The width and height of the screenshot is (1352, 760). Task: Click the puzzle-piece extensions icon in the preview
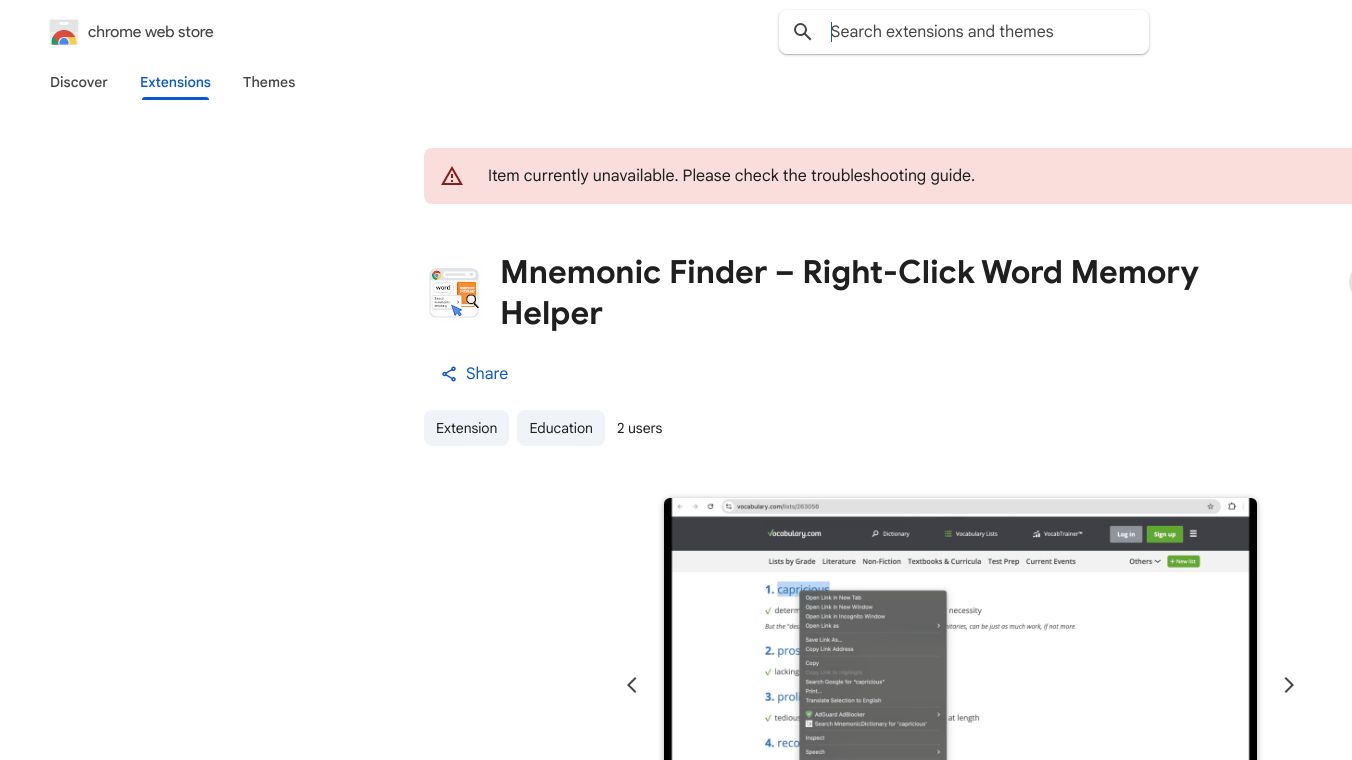(1232, 507)
